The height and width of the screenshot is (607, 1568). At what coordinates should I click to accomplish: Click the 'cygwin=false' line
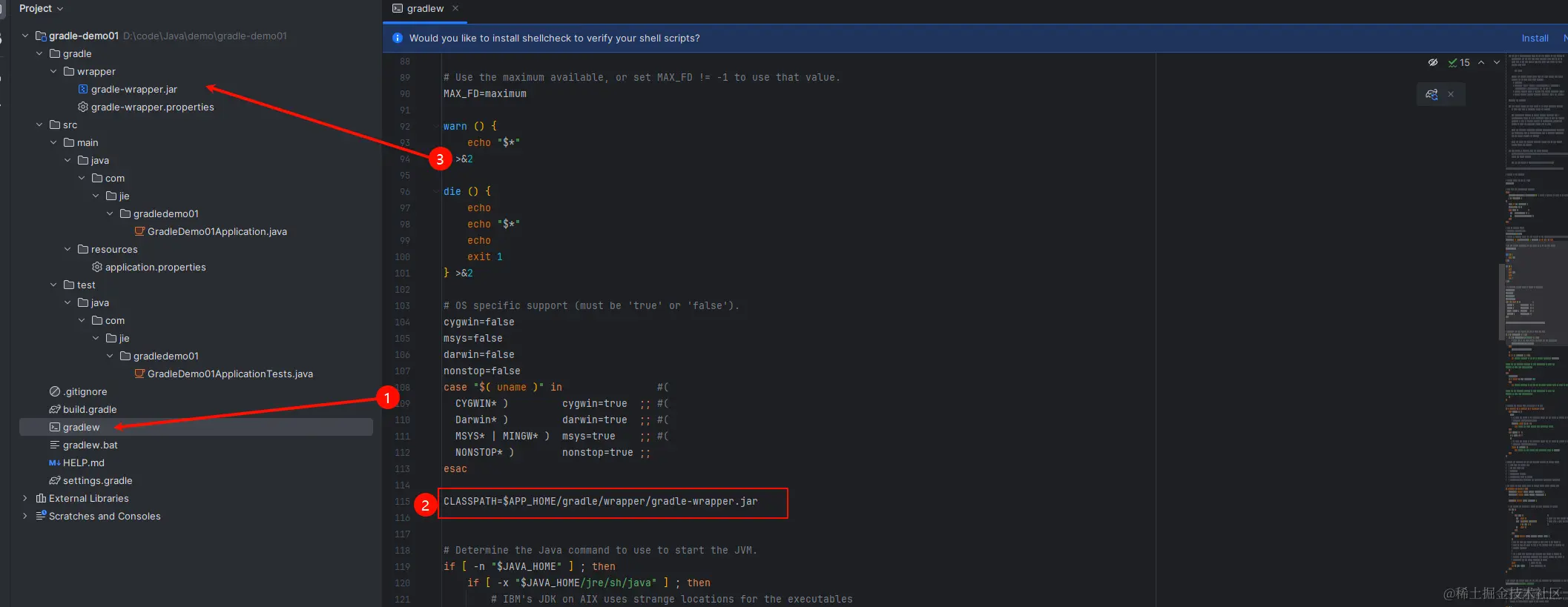[x=479, y=322]
